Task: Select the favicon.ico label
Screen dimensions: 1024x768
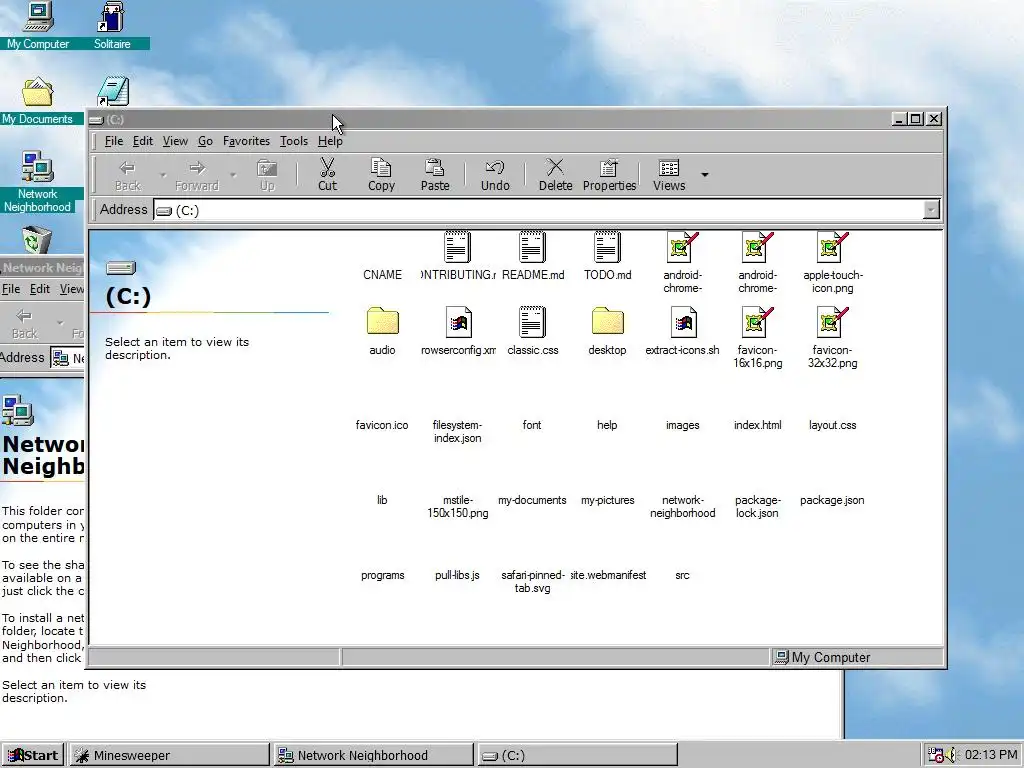Action: pos(382,425)
